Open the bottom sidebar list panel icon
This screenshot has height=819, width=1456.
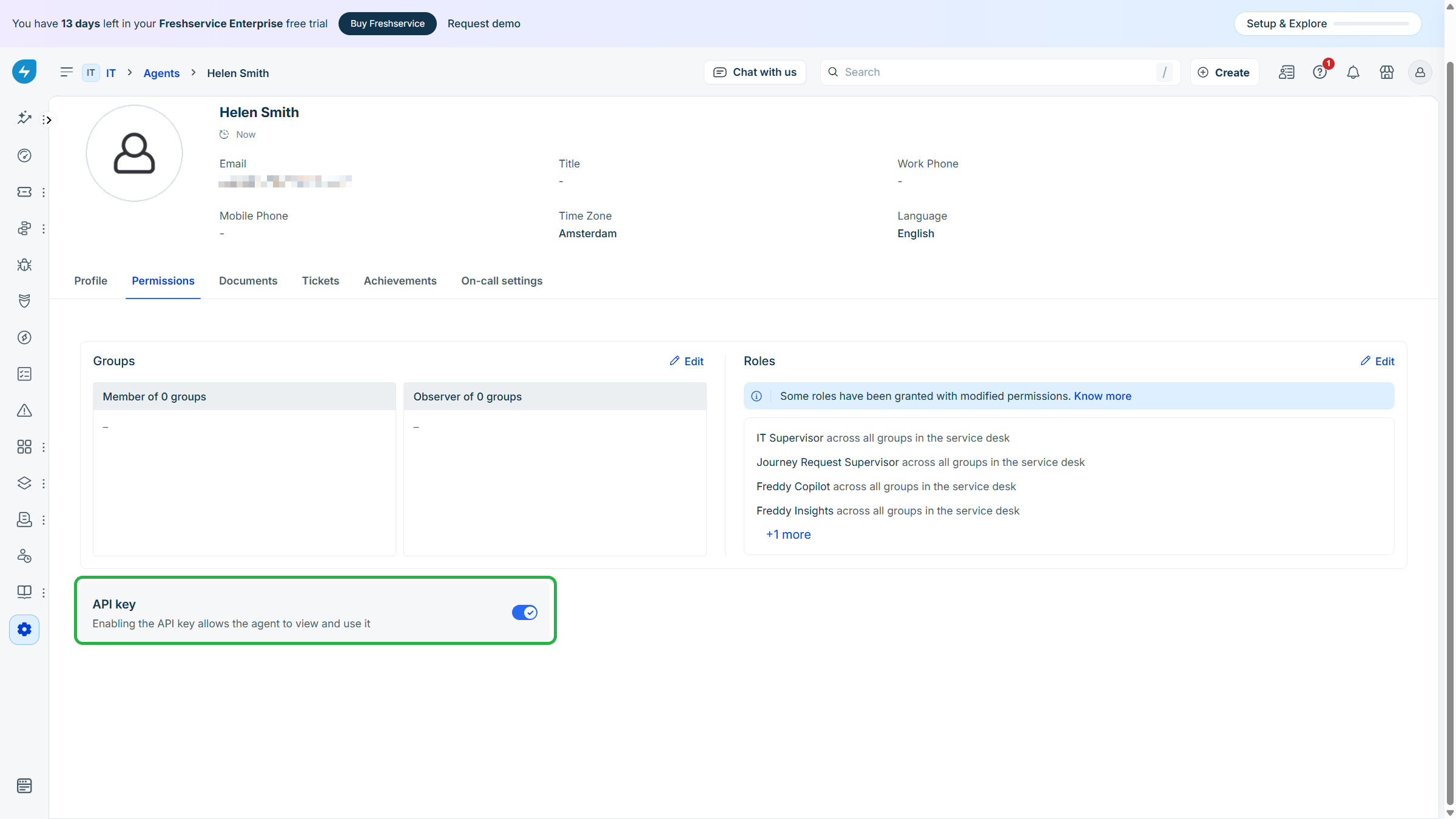pos(24,786)
